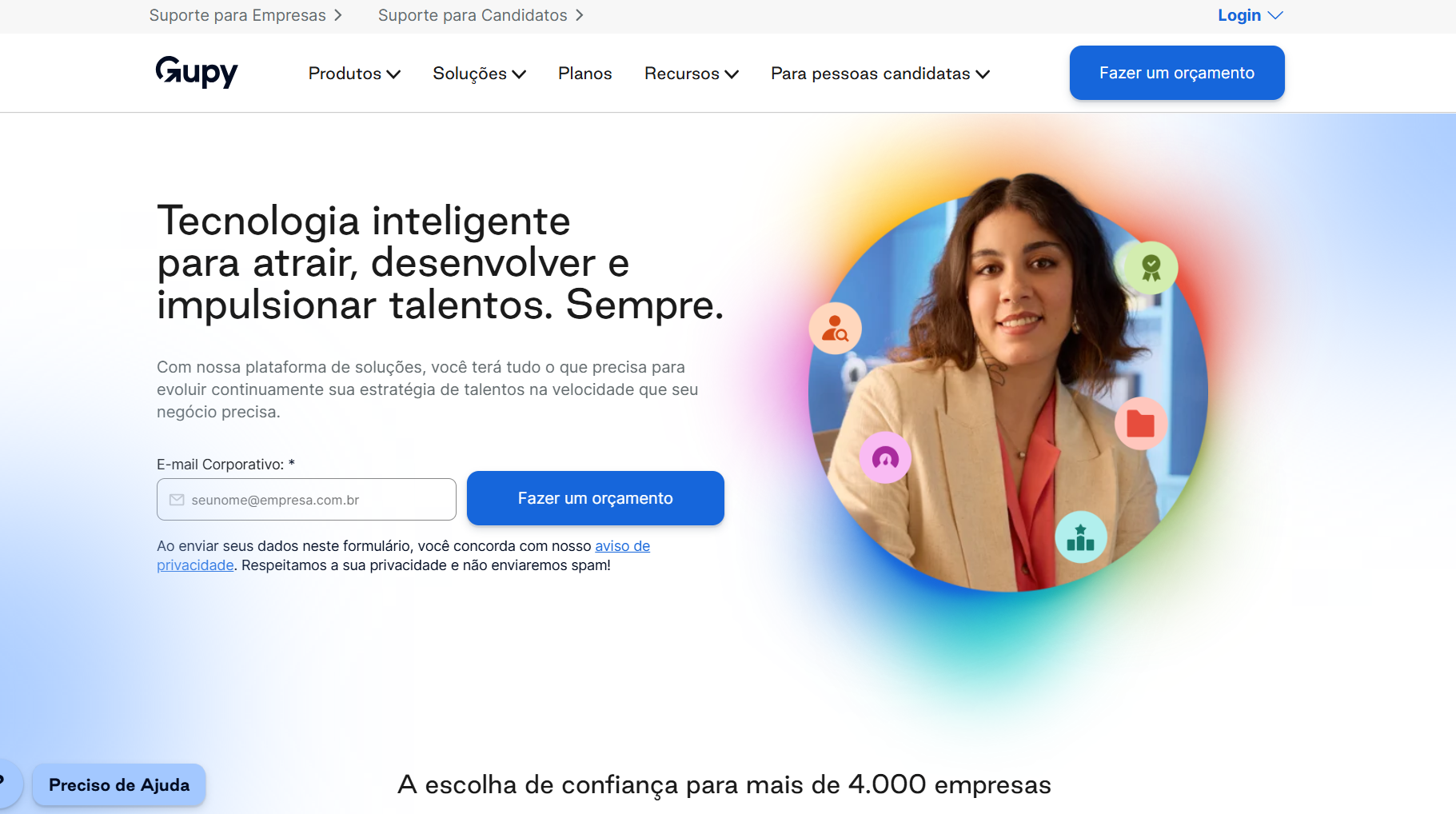1456x814 pixels.
Task: Click Fazer um orçamento beside email field
Action: point(596,498)
